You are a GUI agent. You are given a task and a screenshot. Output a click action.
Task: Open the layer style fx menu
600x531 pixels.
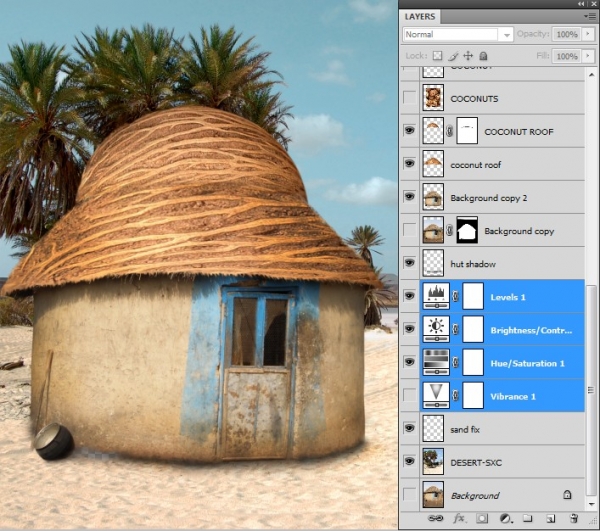click(459, 519)
